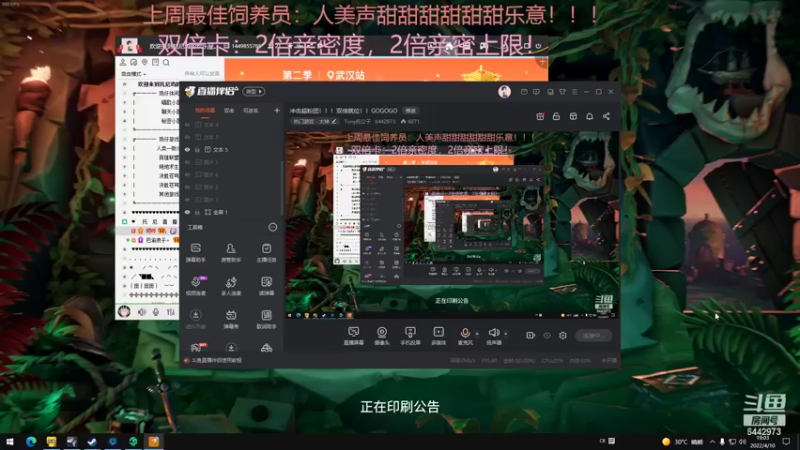Open the microphone device dropdown arrow
The height and width of the screenshot is (450, 800).
point(477,334)
